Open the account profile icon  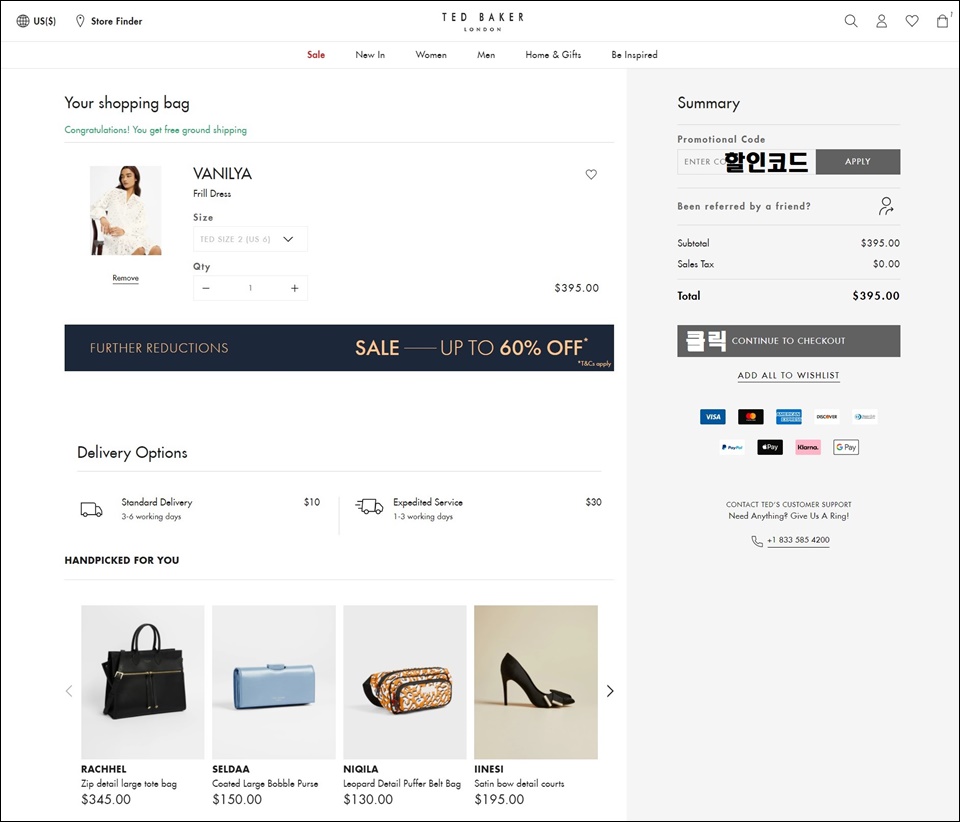[881, 21]
